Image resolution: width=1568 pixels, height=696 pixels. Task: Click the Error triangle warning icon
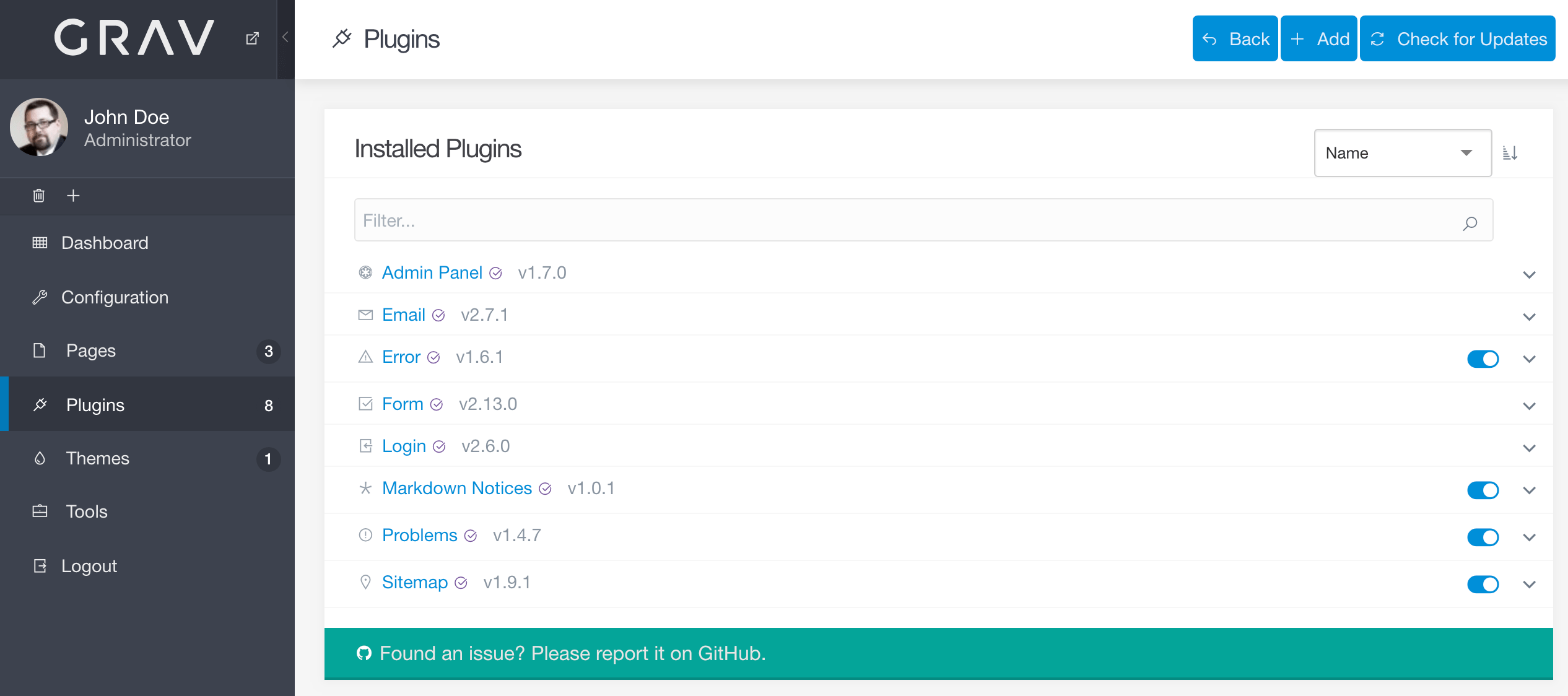(365, 357)
